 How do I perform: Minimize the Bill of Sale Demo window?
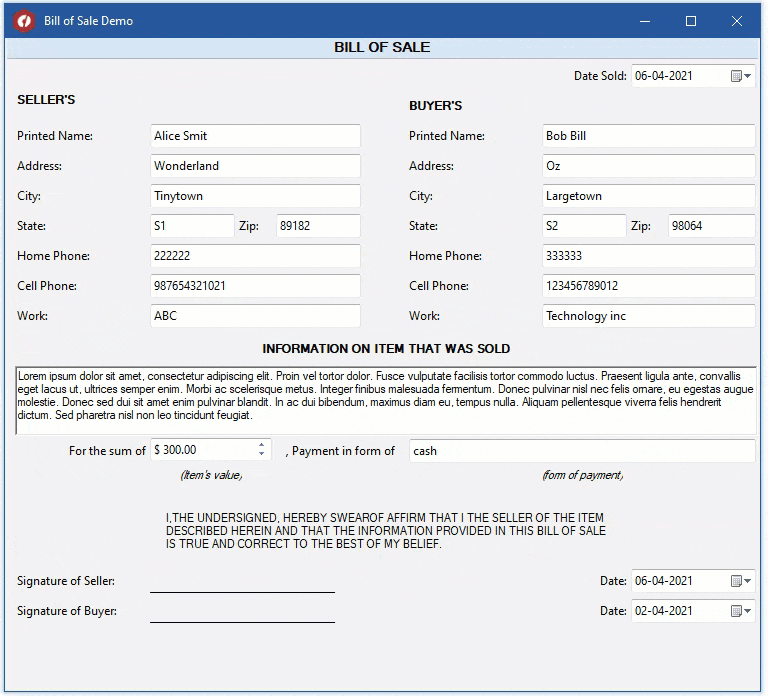click(644, 21)
